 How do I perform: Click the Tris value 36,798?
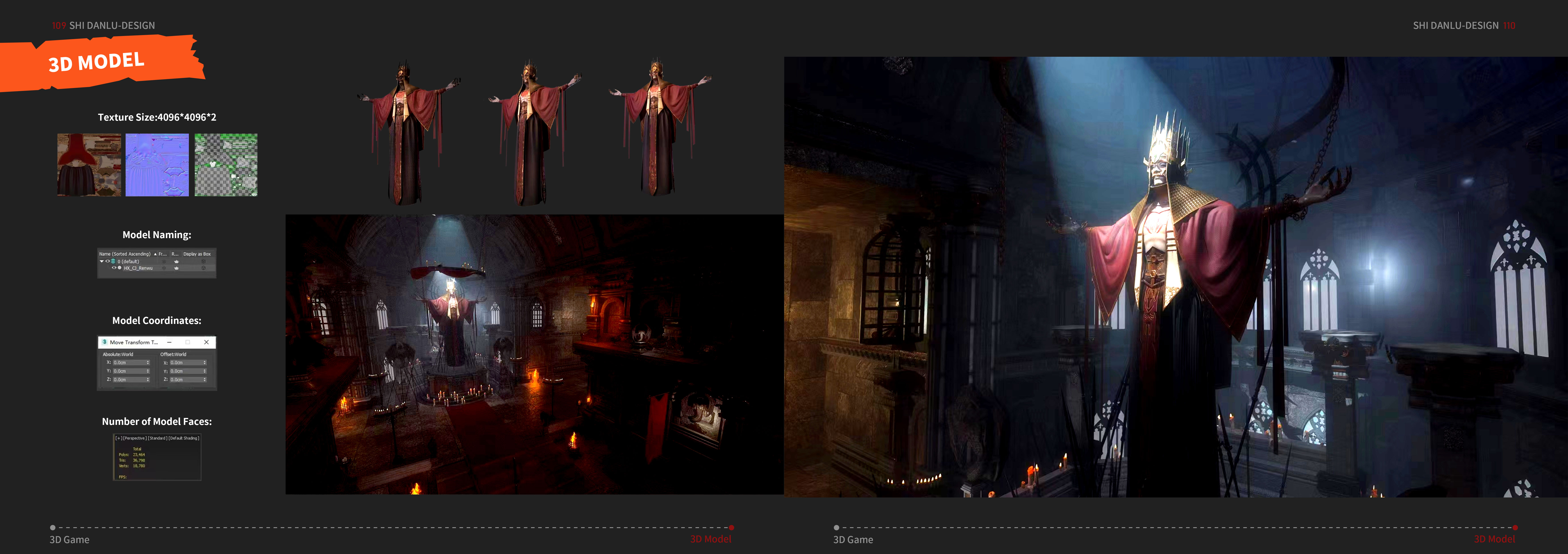(x=139, y=460)
